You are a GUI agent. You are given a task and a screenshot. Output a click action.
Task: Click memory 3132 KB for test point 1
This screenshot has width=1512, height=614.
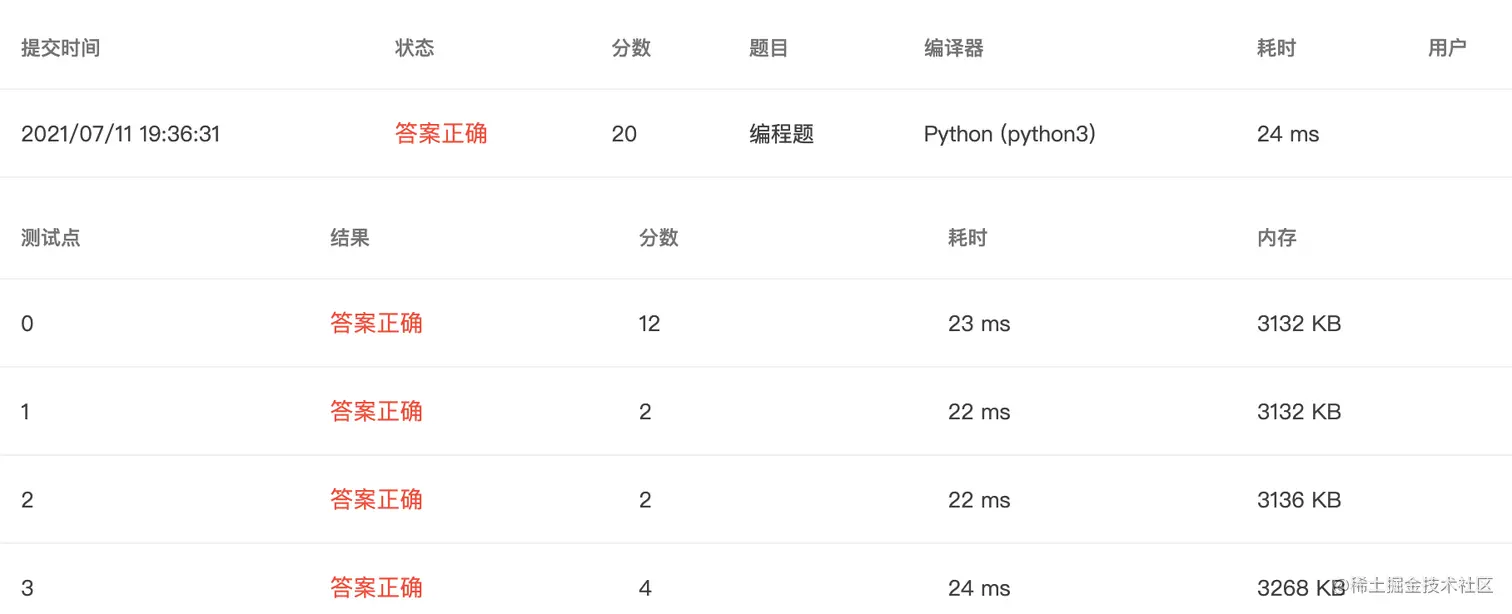[x=1299, y=412]
